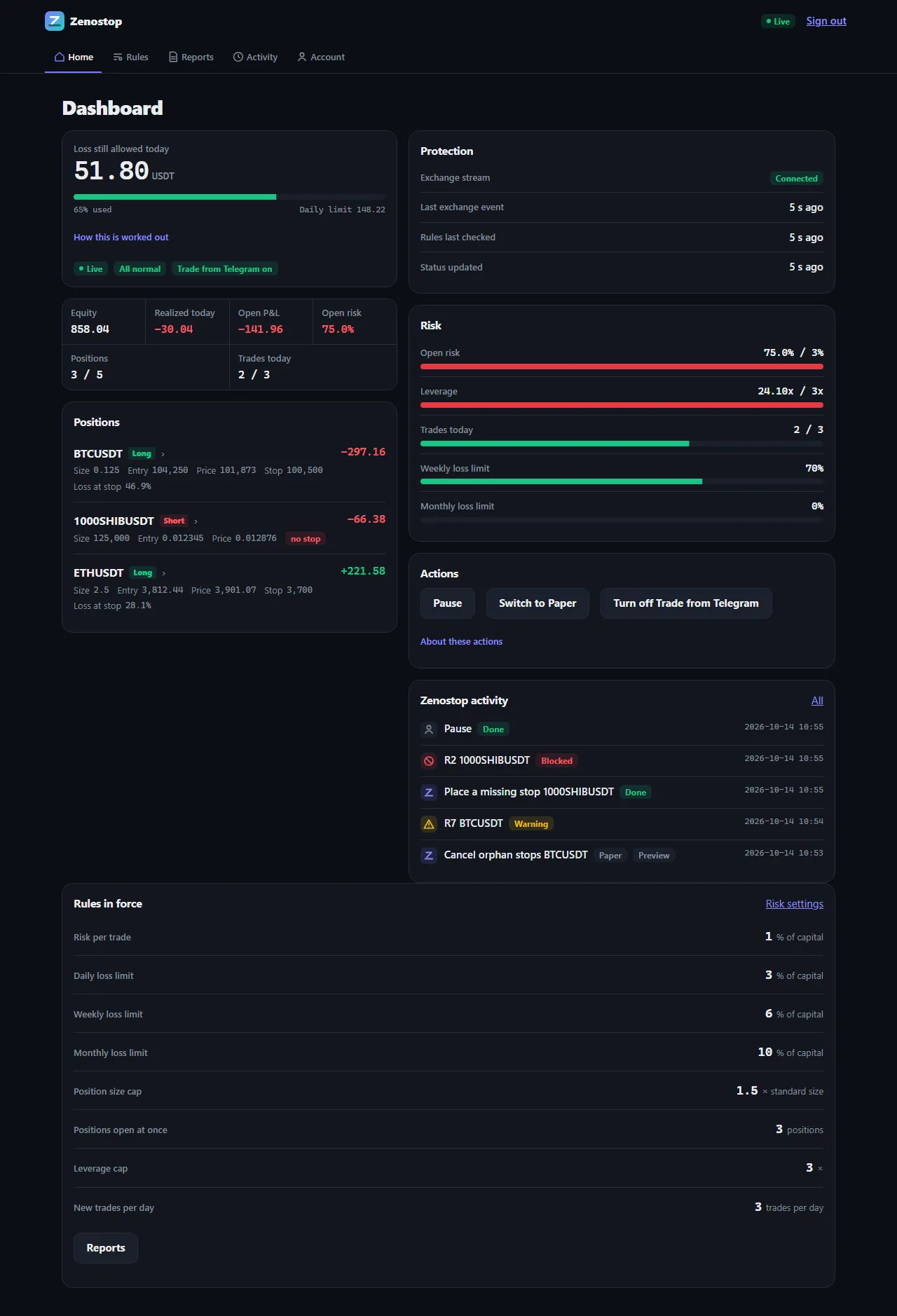Click the Rules tab icon
897x1316 pixels.
coord(118,57)
